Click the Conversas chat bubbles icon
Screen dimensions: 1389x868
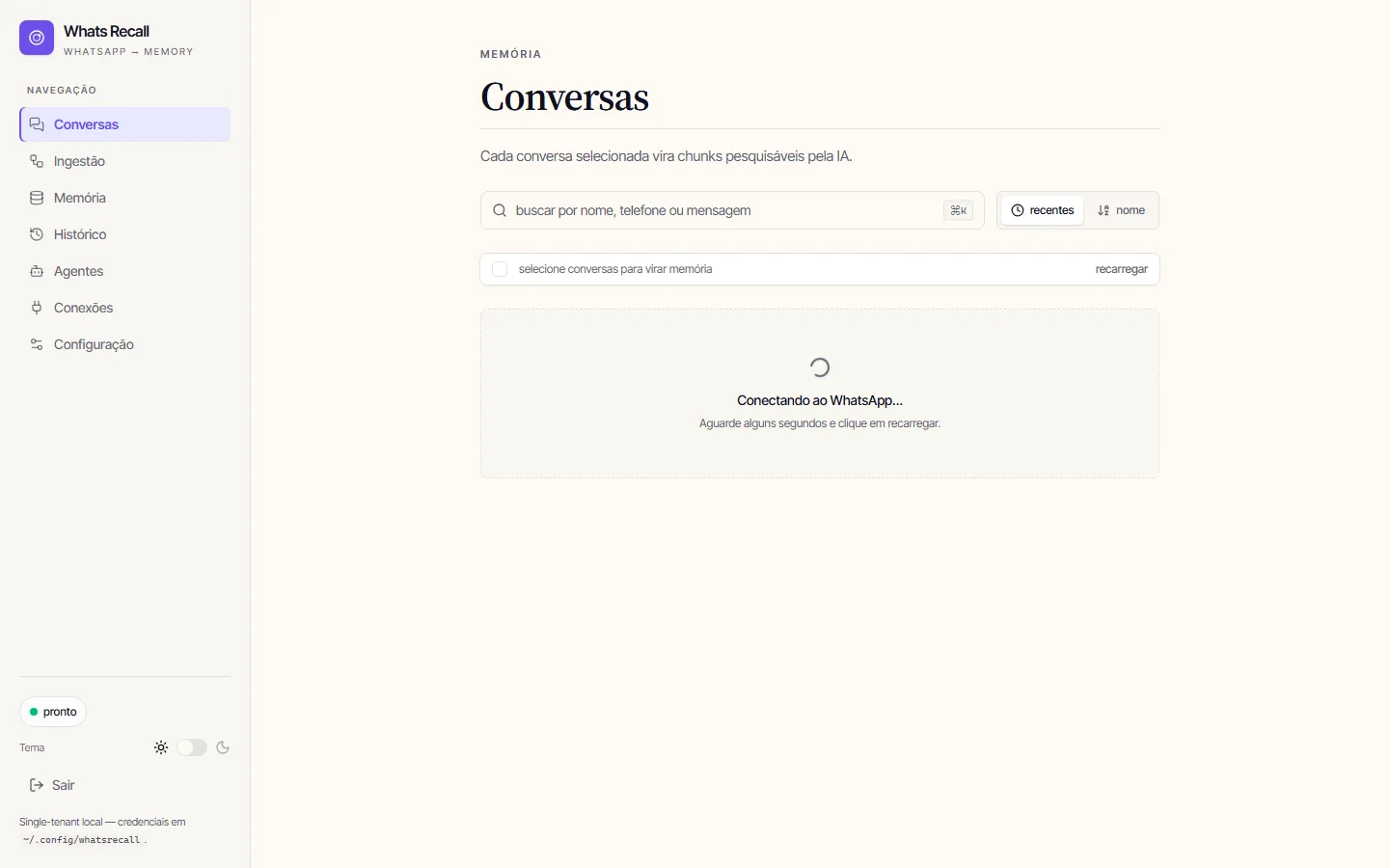click(37, 124)
